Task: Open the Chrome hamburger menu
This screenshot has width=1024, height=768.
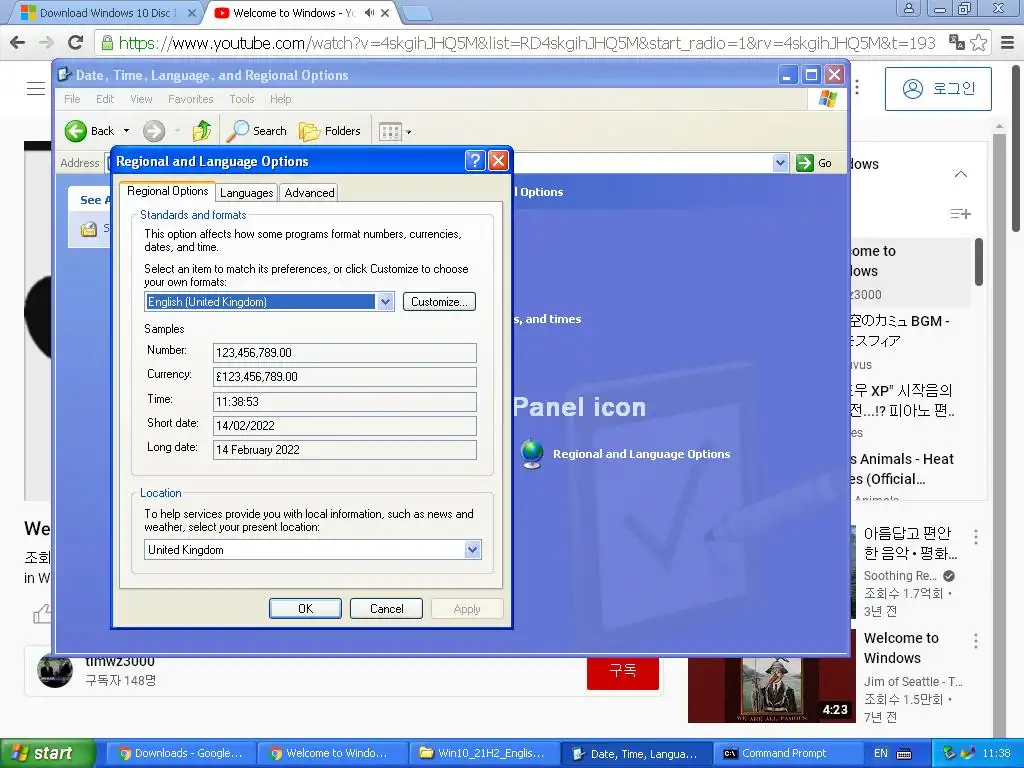Action: pos(1007,43)
